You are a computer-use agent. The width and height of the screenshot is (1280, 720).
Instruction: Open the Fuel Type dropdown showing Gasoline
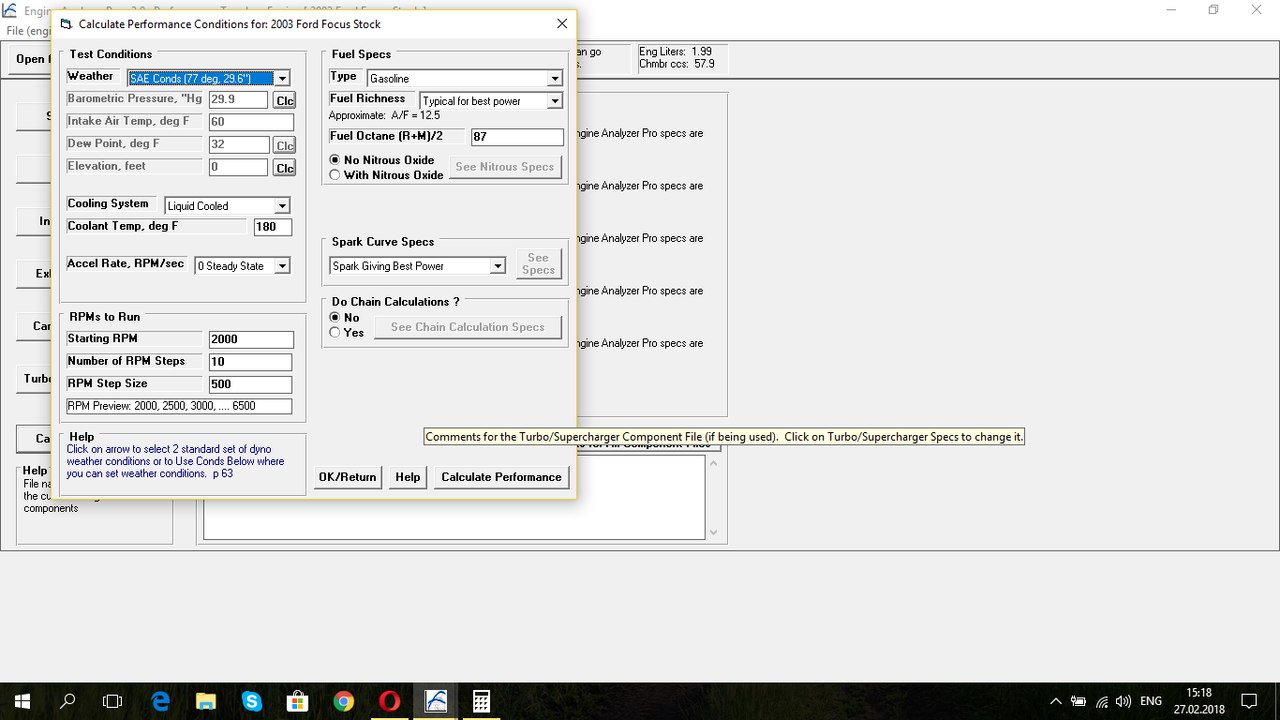[x=555, y=78]
